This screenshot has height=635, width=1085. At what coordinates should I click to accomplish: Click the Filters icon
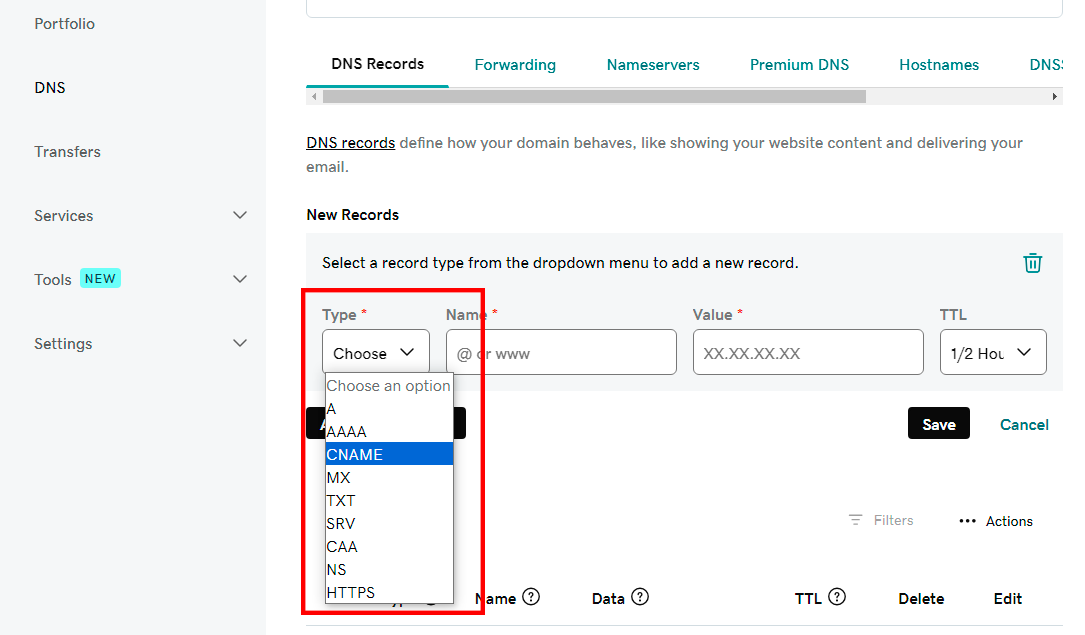[855, 520]
